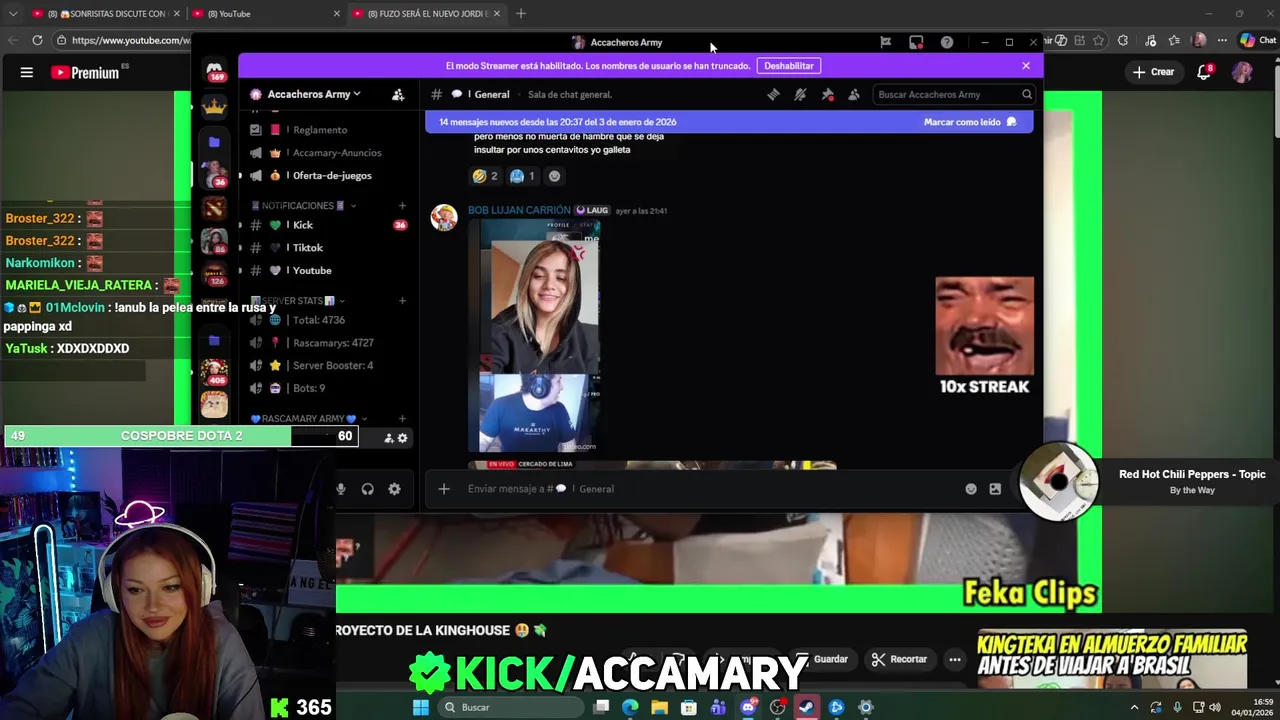The width and height of the screenshot is (1280, 720).
Task: Open the YouTube account avatar menu
Action: click(1242, 72)
